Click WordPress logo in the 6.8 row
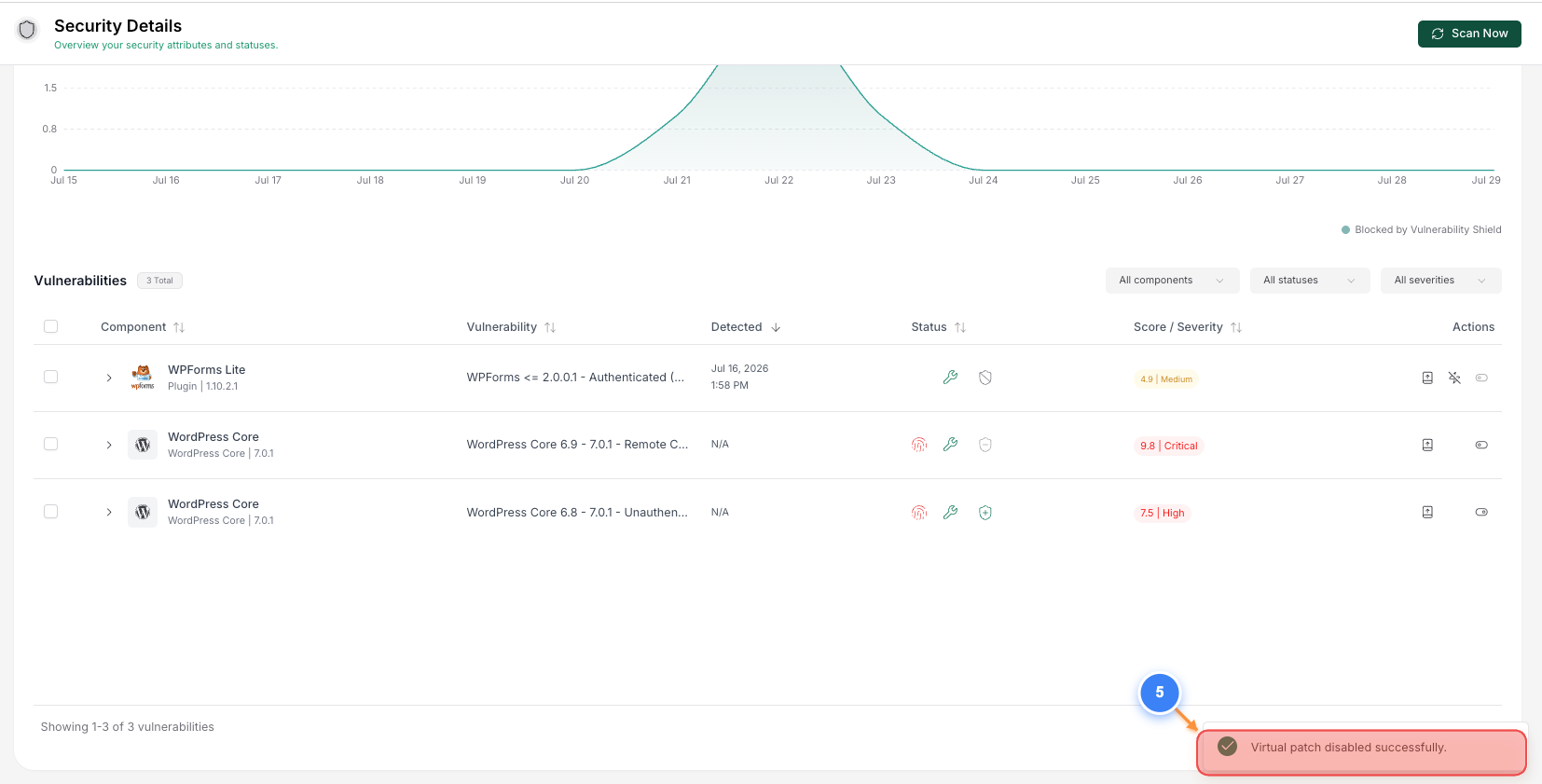Image resolution: width=1542 pixels, height=784 pixels. pos(143,512)
